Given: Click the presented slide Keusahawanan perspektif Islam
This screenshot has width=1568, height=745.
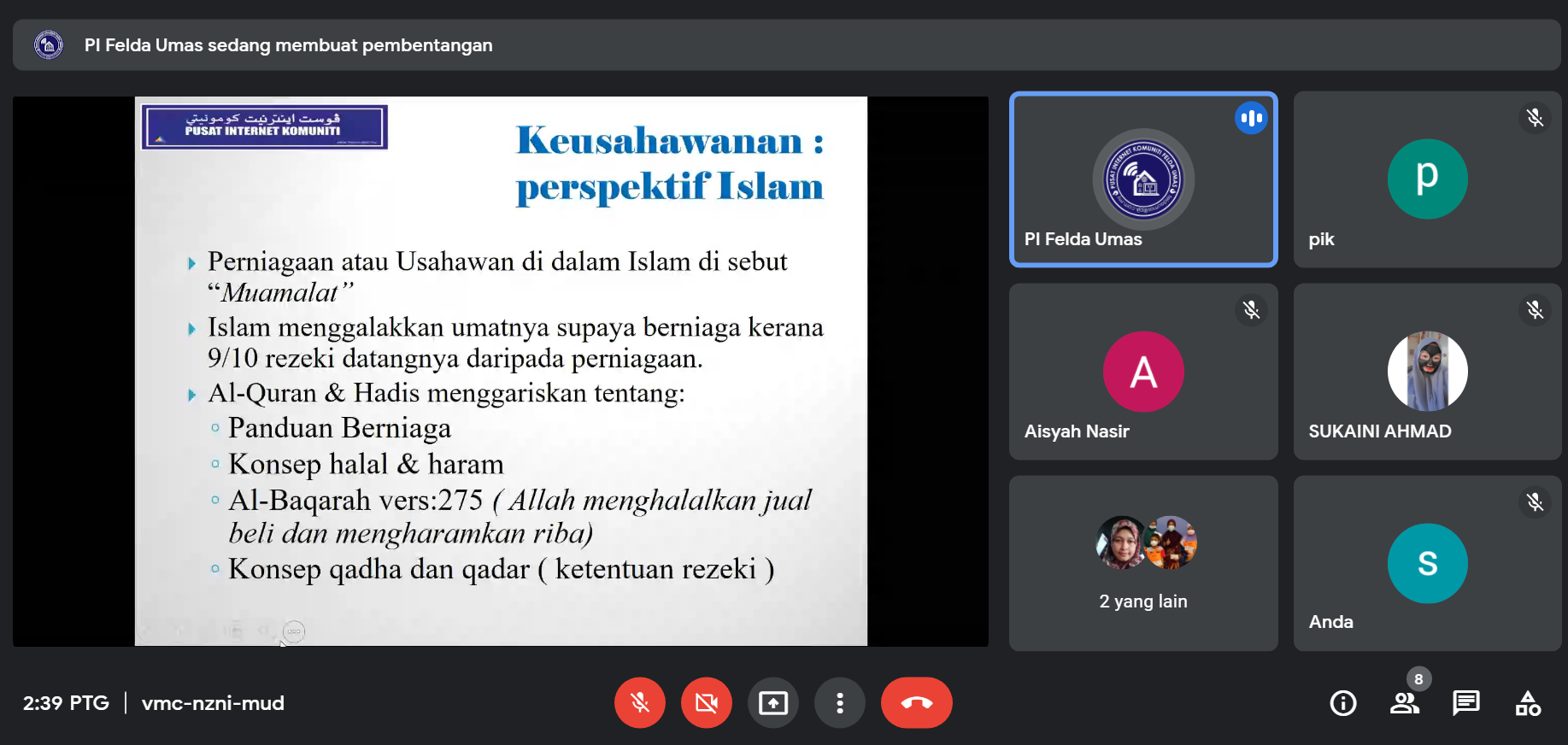Looking at the screenshot, I should pos(501,371).
